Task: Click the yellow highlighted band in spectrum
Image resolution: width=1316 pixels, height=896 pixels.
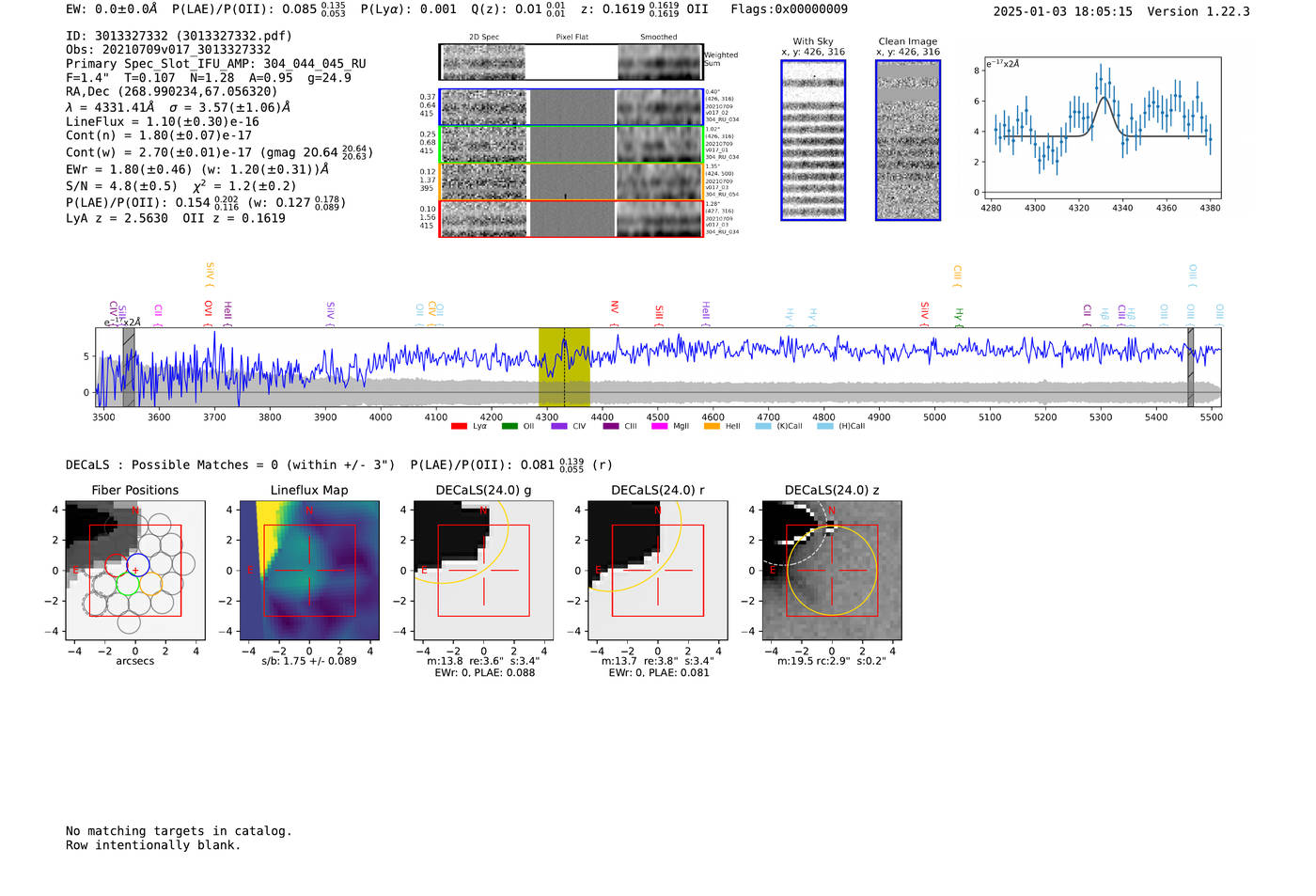Action: coord(564,367)
